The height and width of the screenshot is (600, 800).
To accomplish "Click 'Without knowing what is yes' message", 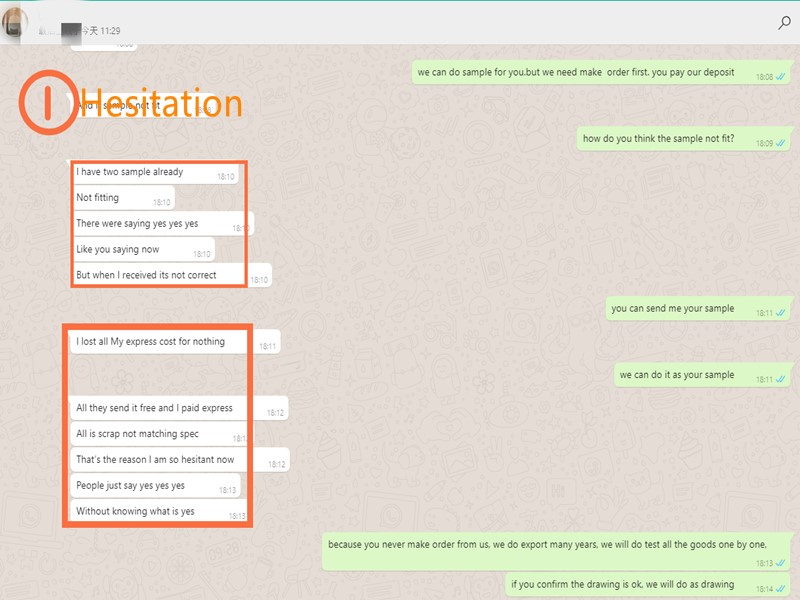I will click(x=159, y=511).
